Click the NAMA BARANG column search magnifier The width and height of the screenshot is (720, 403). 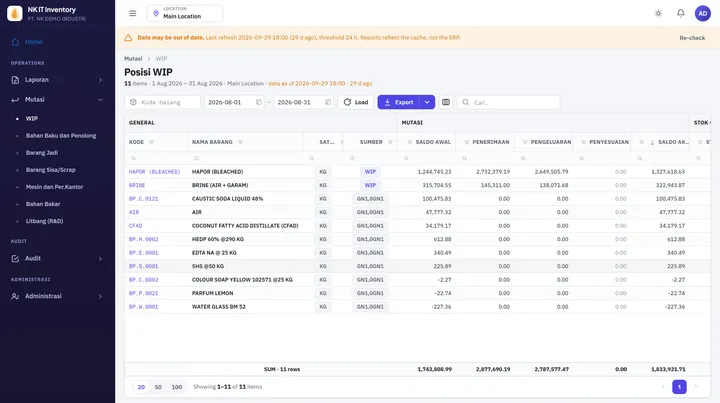(196, 158)
